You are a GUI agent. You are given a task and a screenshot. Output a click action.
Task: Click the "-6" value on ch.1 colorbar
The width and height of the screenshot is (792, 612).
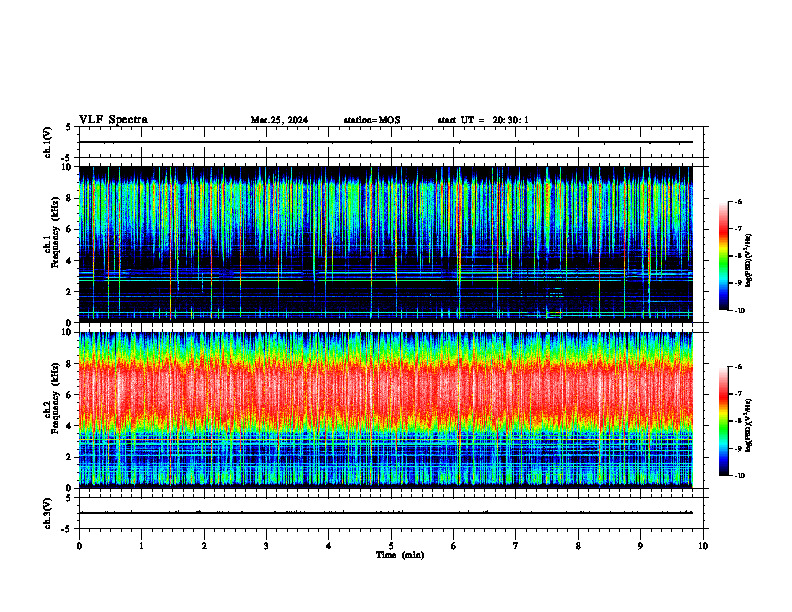pos(738,201)
